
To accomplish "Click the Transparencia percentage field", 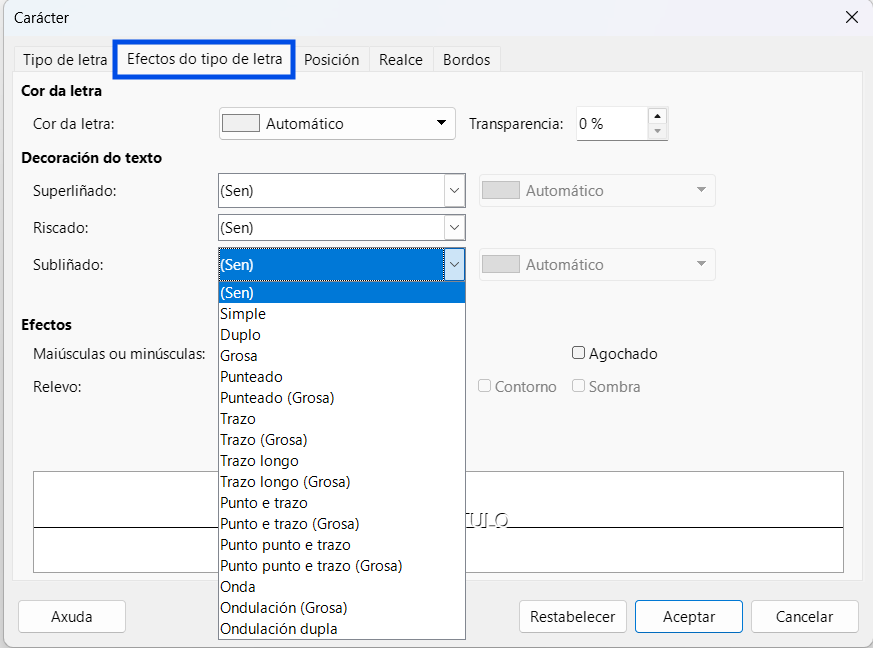I will [x=612, y=124].
